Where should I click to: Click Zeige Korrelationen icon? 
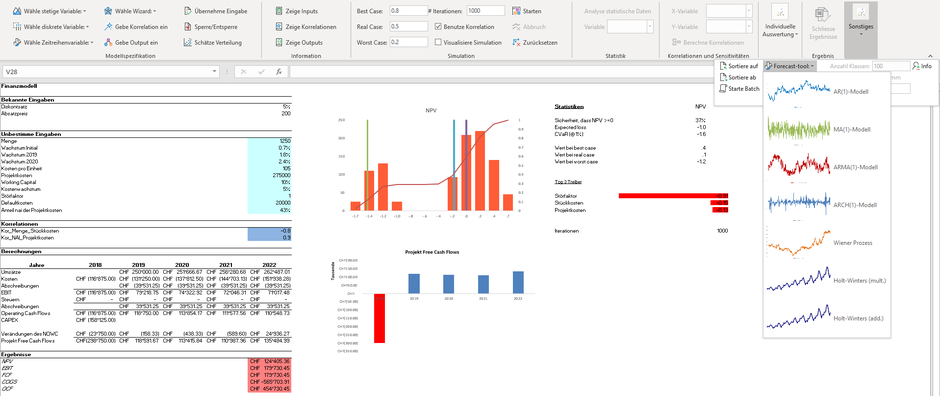click(279, 27)
